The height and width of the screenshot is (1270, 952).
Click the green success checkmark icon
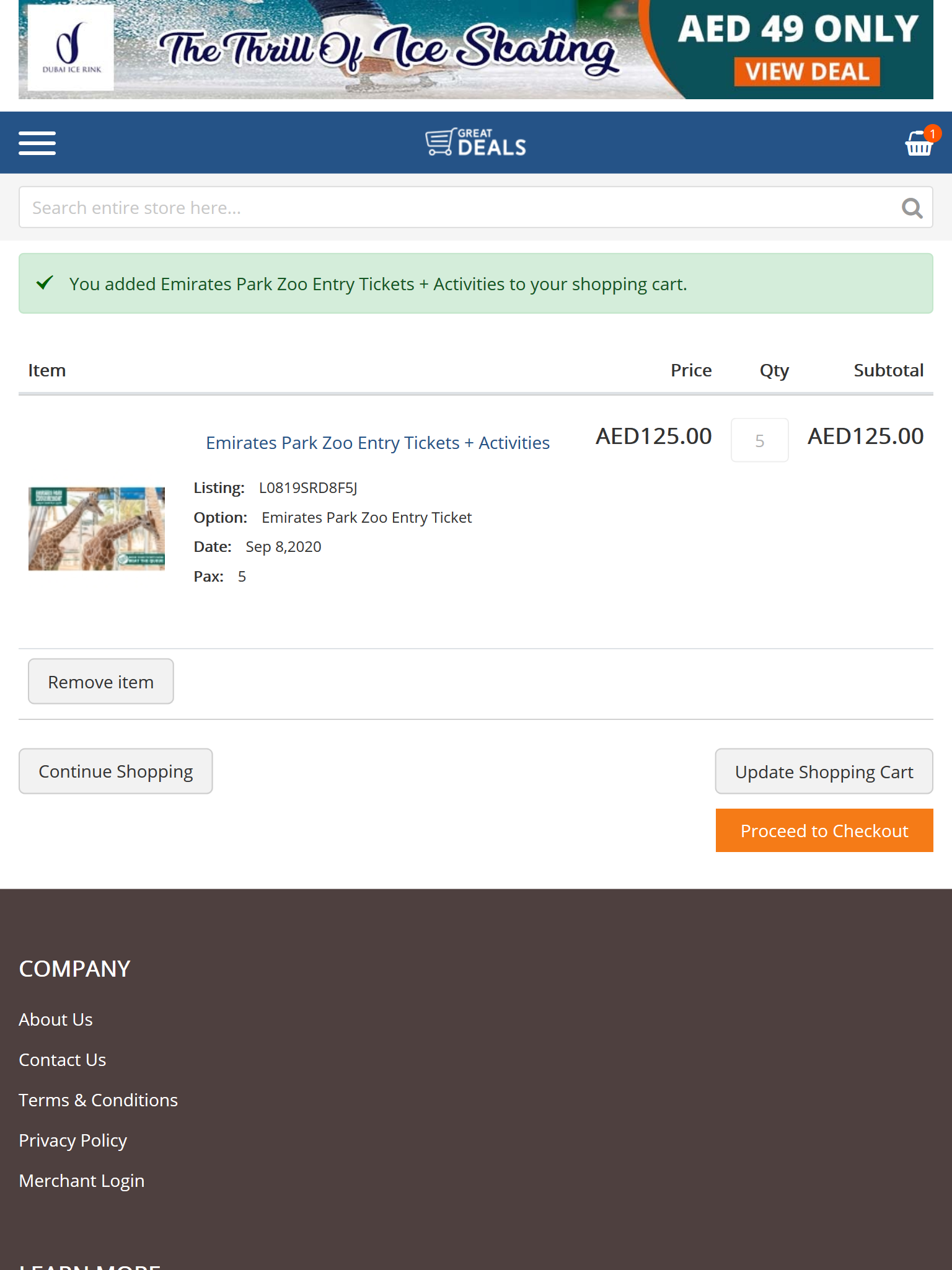[x=45, y=283]
